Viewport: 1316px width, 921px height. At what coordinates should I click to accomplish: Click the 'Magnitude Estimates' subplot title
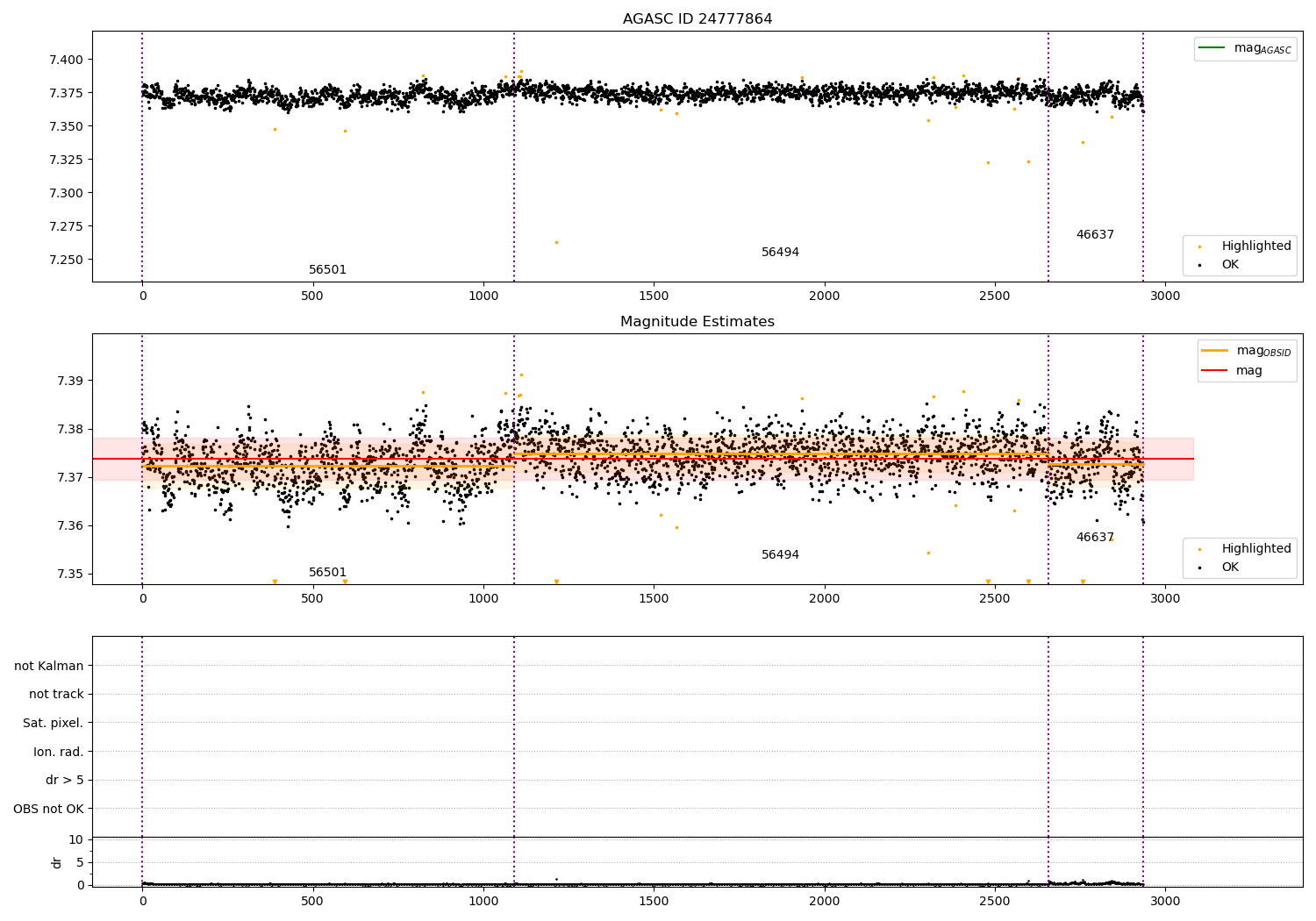pyautogui.click(x=697, y=322)
